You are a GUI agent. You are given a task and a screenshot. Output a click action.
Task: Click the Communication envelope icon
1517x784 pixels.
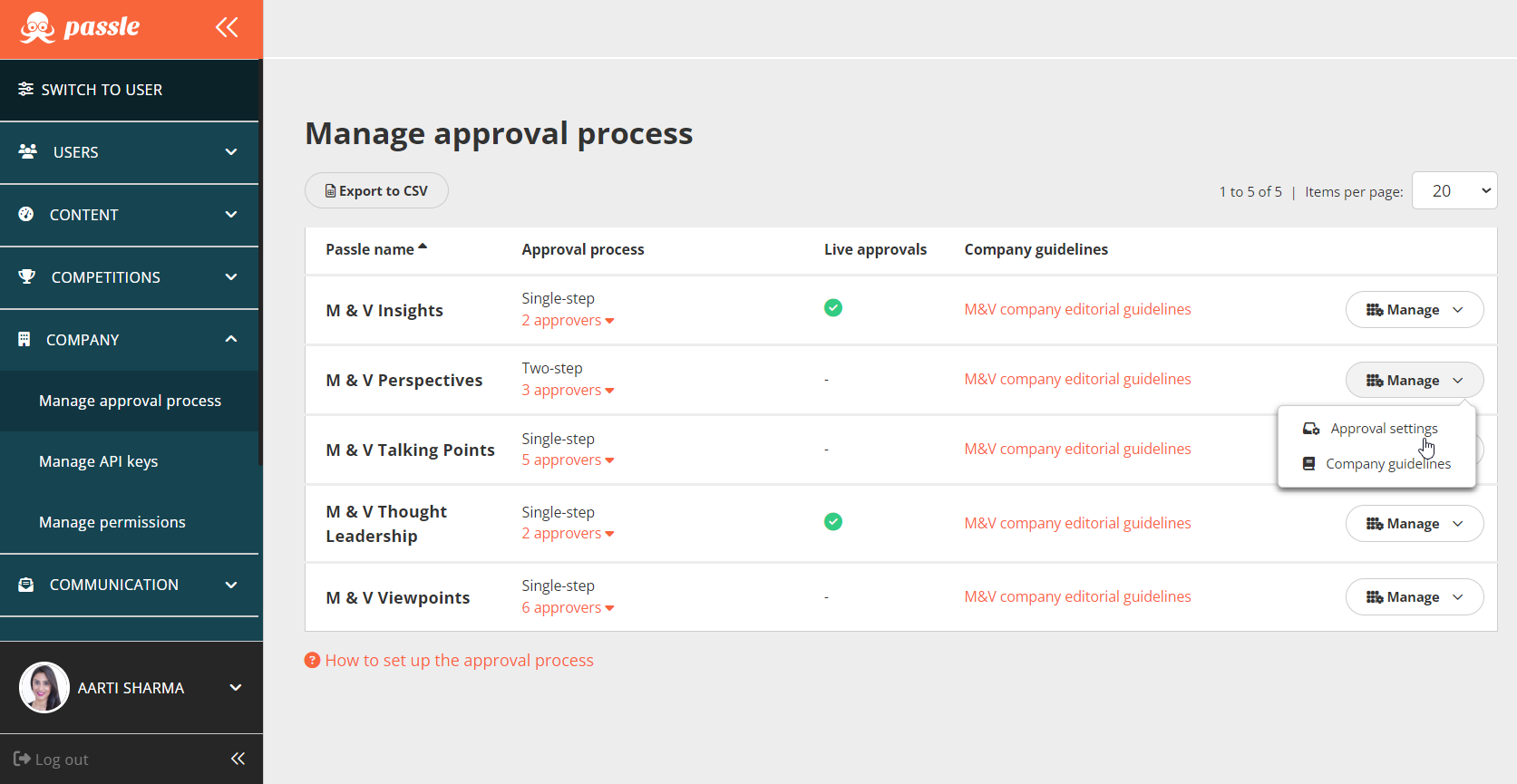(x=26, y=585)
